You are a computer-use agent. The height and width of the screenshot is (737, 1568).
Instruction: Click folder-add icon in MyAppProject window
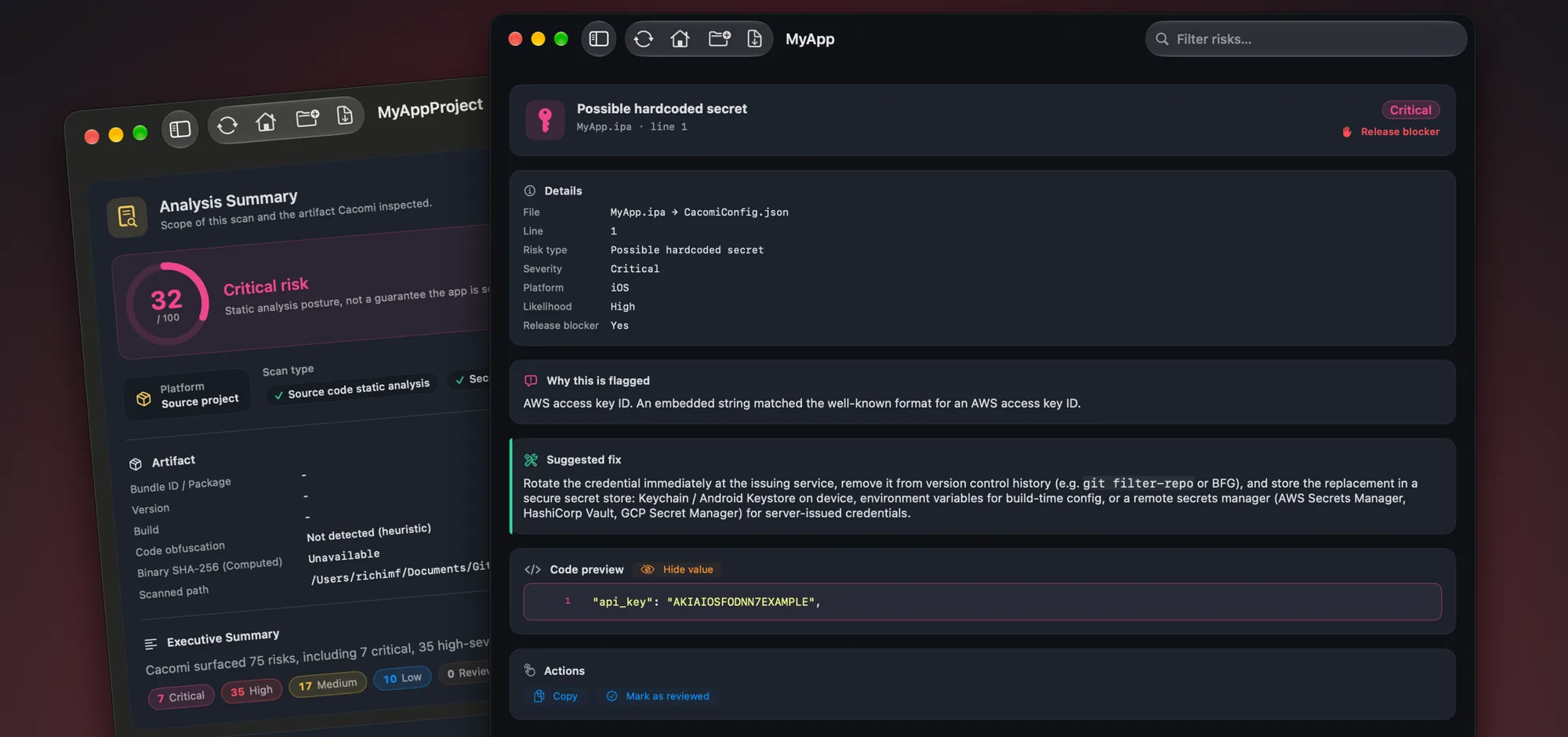pos(307,118)
